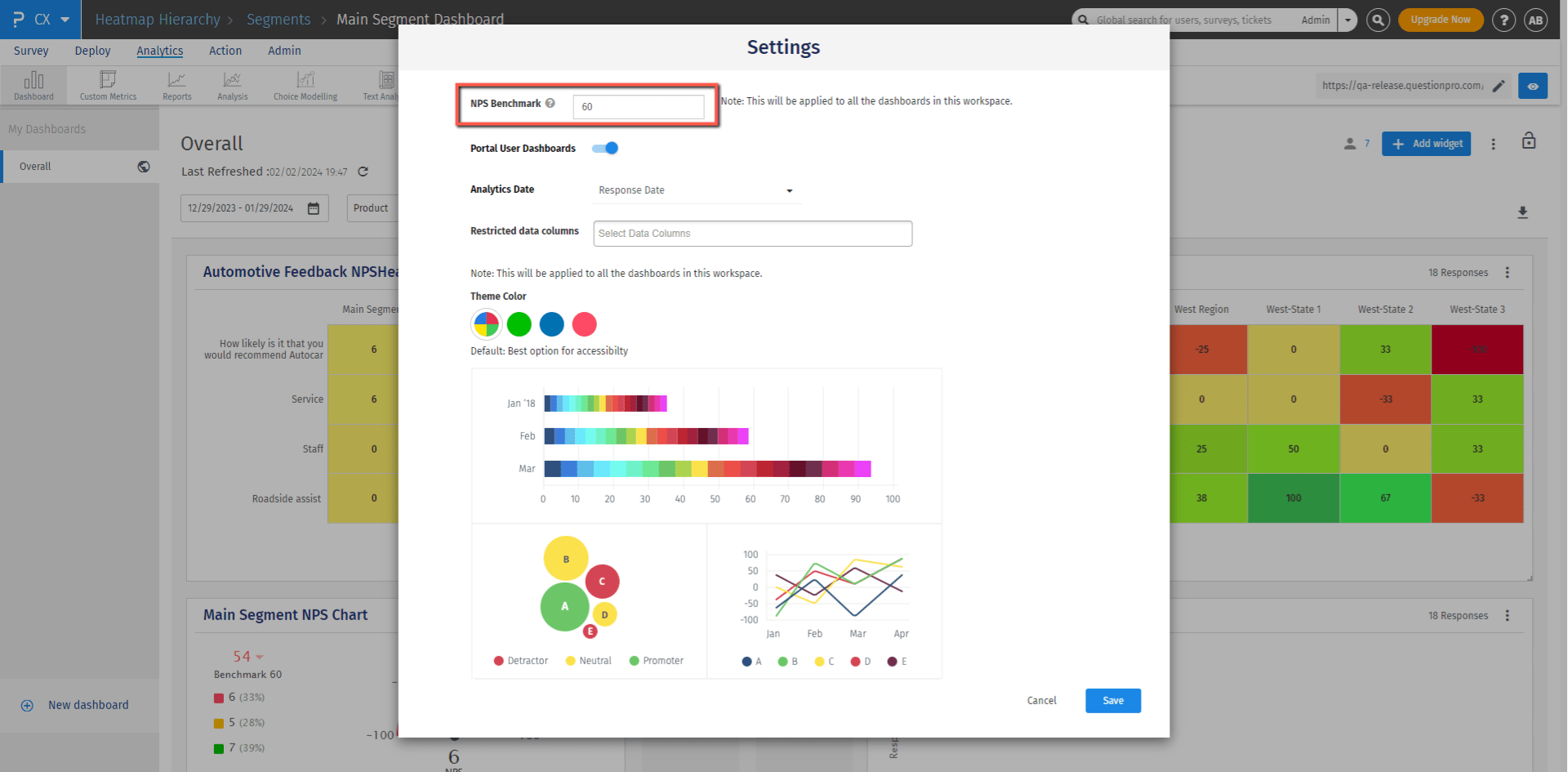Open the Analytics Date dropdown
Image resolution: width=1568 pixels, height=772 pixels.
pyautogui.click(x=695, y=190)
